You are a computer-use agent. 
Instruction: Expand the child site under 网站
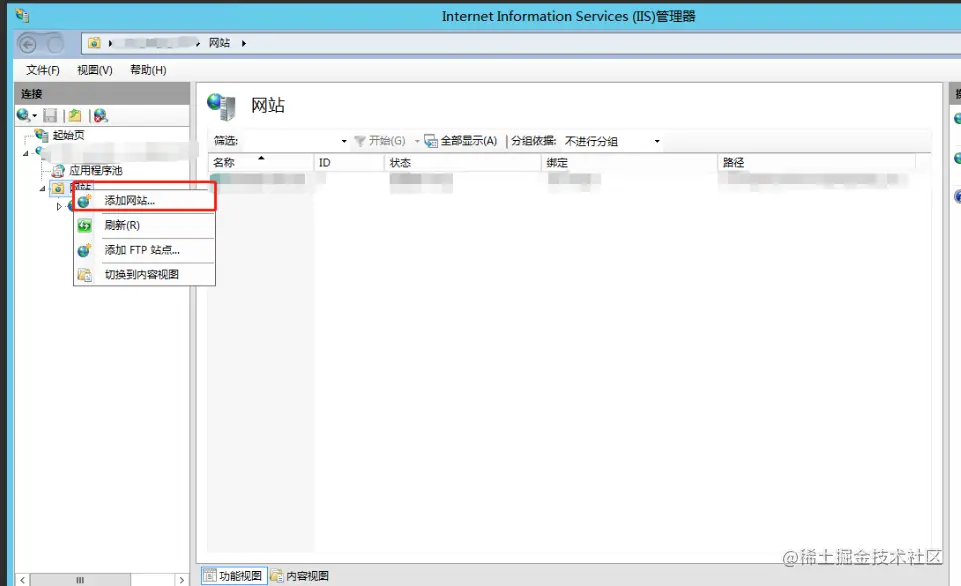coord(59,207)
